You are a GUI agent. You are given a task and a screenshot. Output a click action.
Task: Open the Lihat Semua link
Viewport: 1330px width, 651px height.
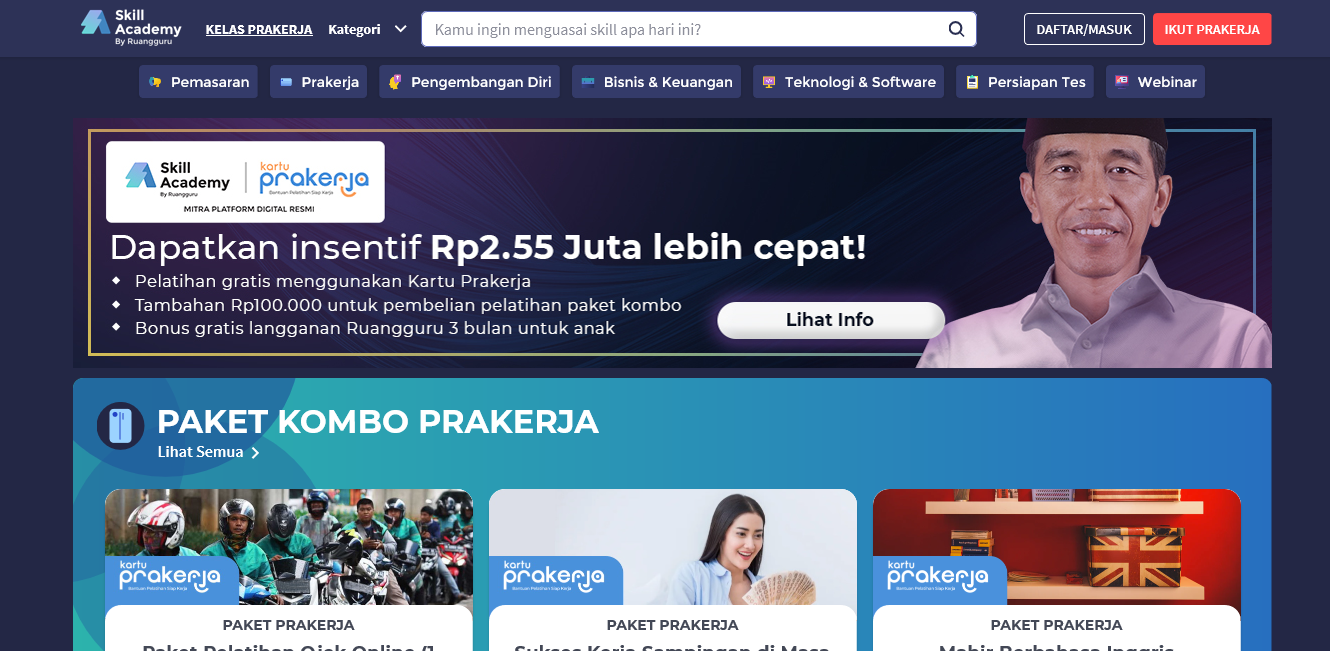point(200,452)
